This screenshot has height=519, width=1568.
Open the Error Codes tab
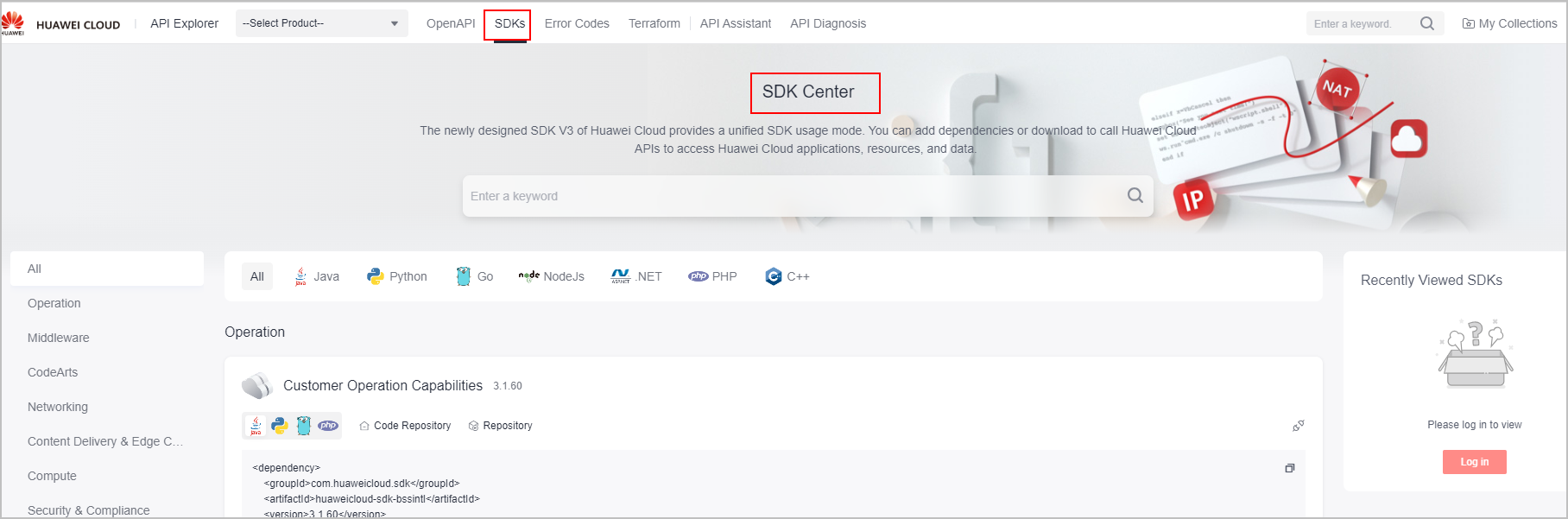click(577, 23)
